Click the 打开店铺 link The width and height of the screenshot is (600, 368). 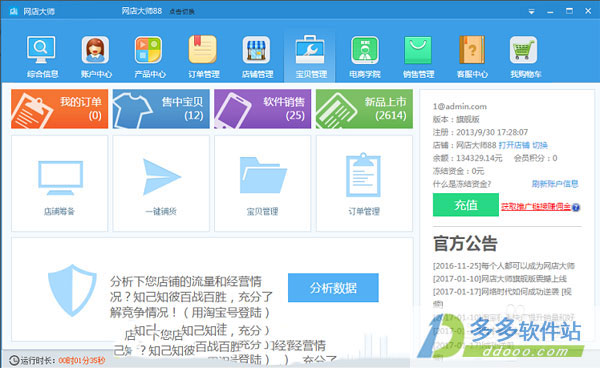pyautogui.click(x=514, y=145)
